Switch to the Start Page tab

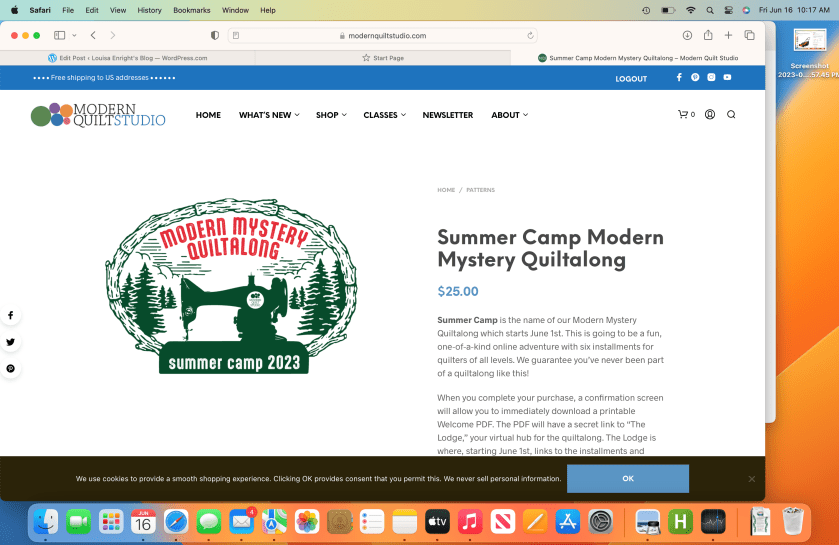pyautogui.click(x=383, y=58)
